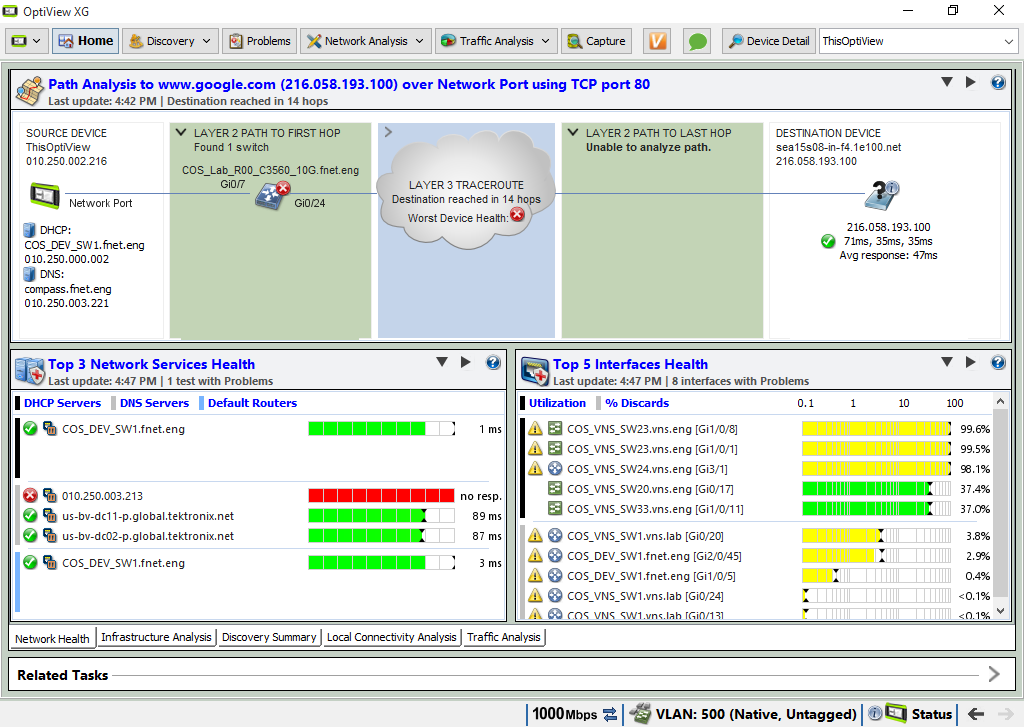Click the switch icon in Layer 2 path
The image size is (1024, 728).
pos(270,196)
